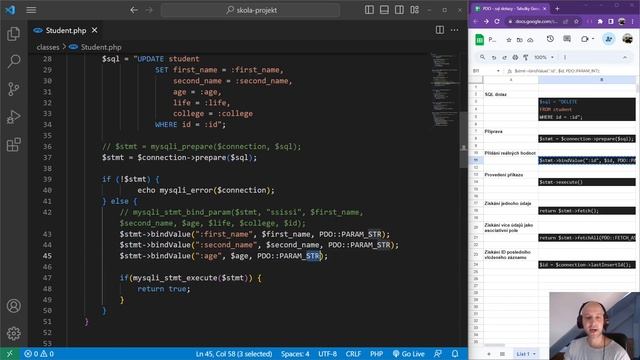Collapse the Sheets menu header arrow
This screenshot has width=640, height=360.
[x=625, y=58]
